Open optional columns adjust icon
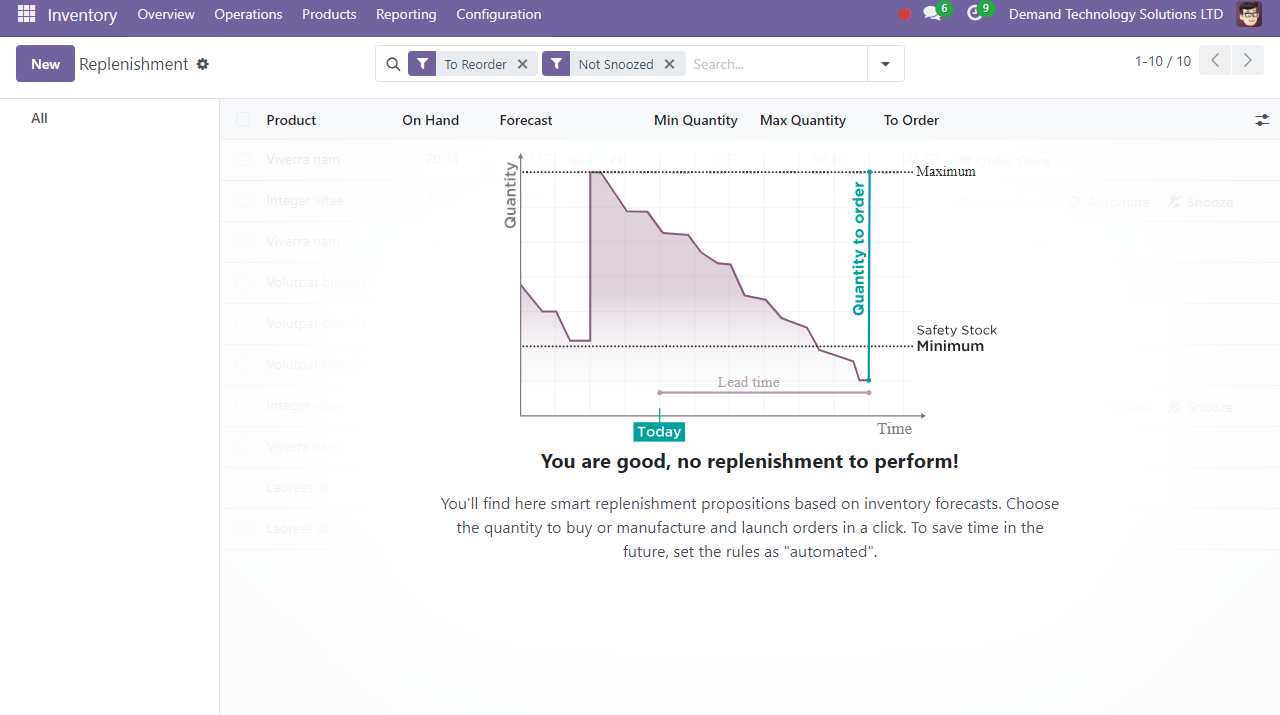Screen dimensions: 1280x715 [1262, 120]
